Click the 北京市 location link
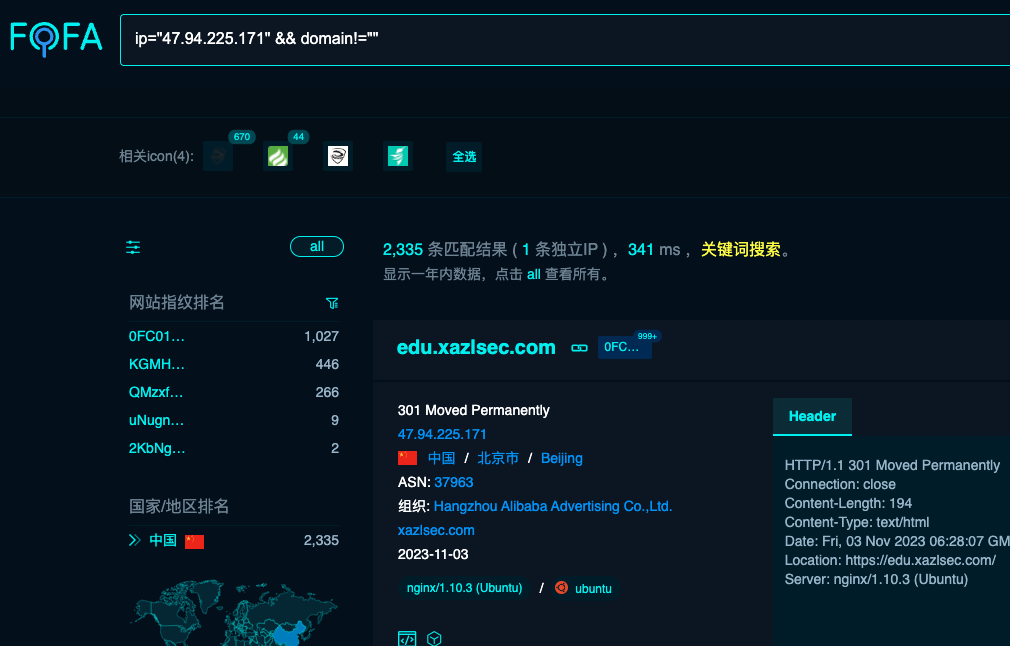This screenshot has height=646, width=1010. (498, 458)
